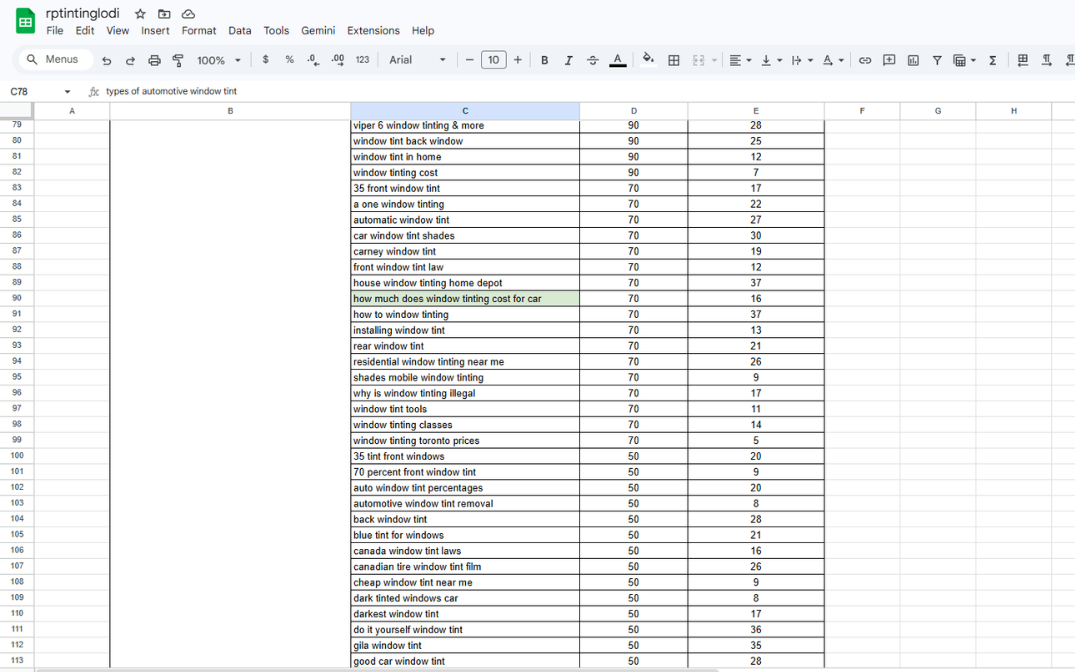Click the Create a filter icon

click(937, 60)
